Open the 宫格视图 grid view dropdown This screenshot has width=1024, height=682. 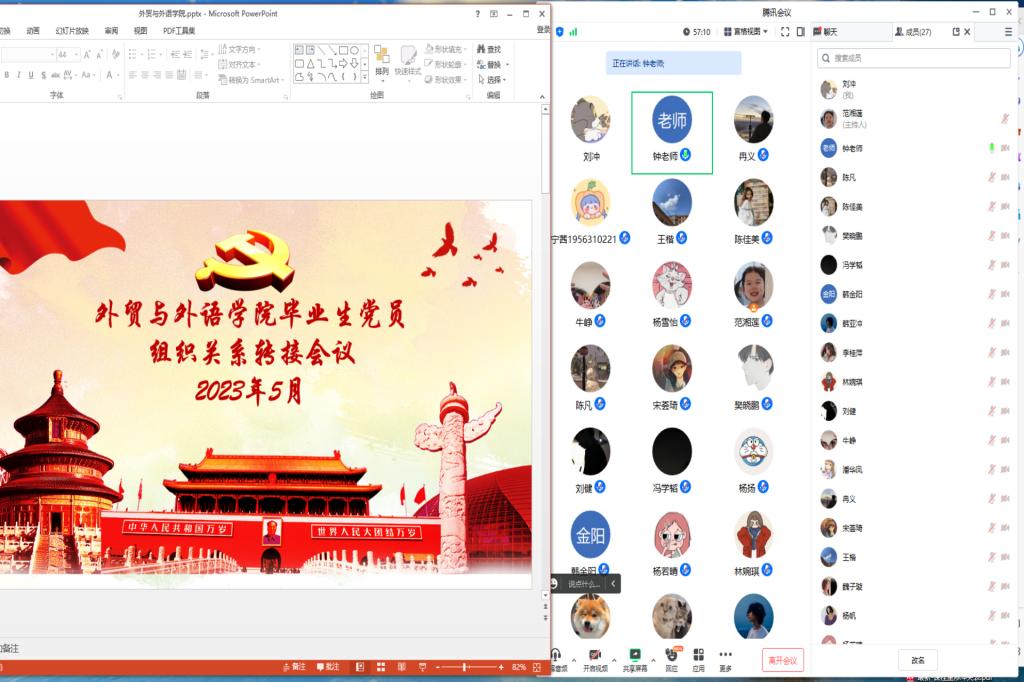[x=745, y=31]
